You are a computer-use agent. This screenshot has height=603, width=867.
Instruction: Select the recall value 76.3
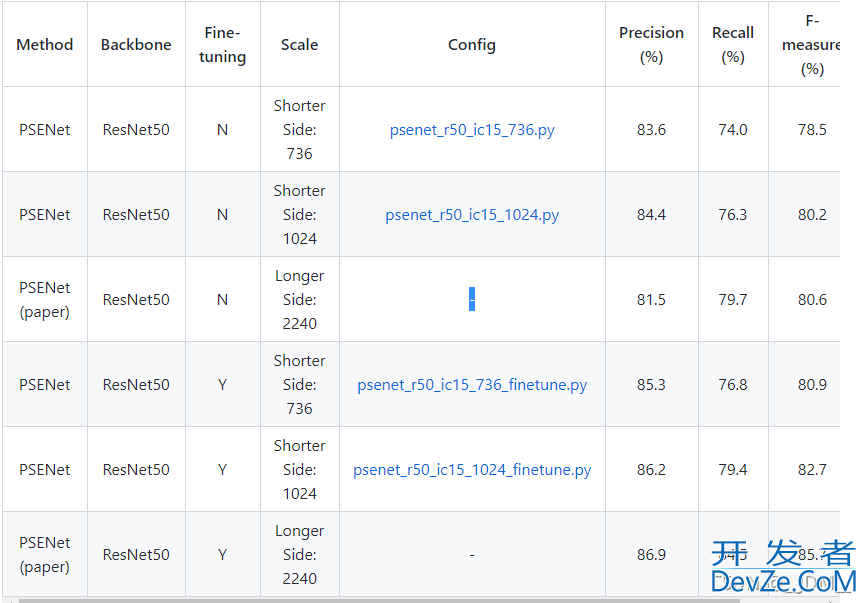click(733, 215)
